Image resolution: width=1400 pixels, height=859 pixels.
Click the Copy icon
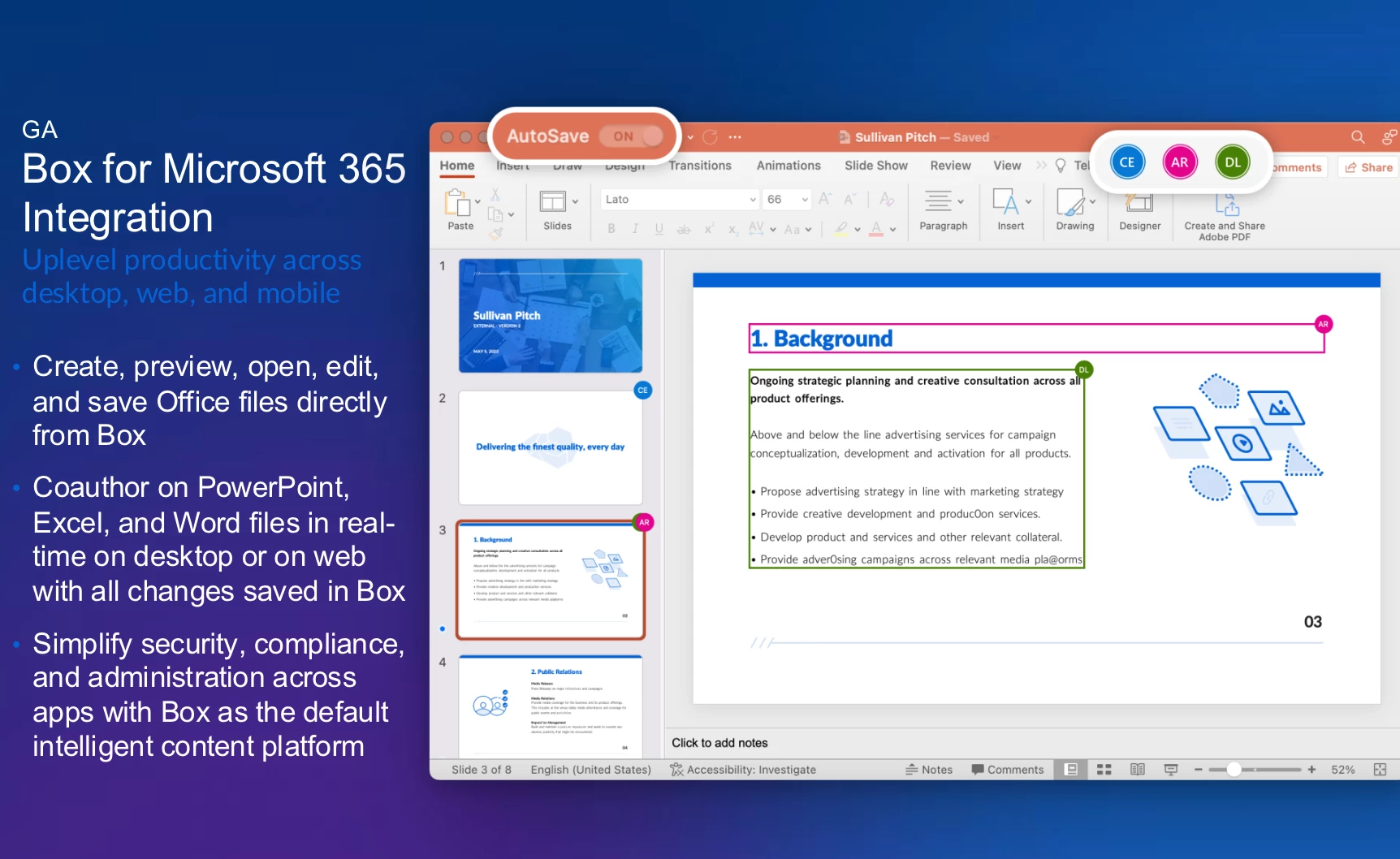pyautogui.click(x=495, y=214)
